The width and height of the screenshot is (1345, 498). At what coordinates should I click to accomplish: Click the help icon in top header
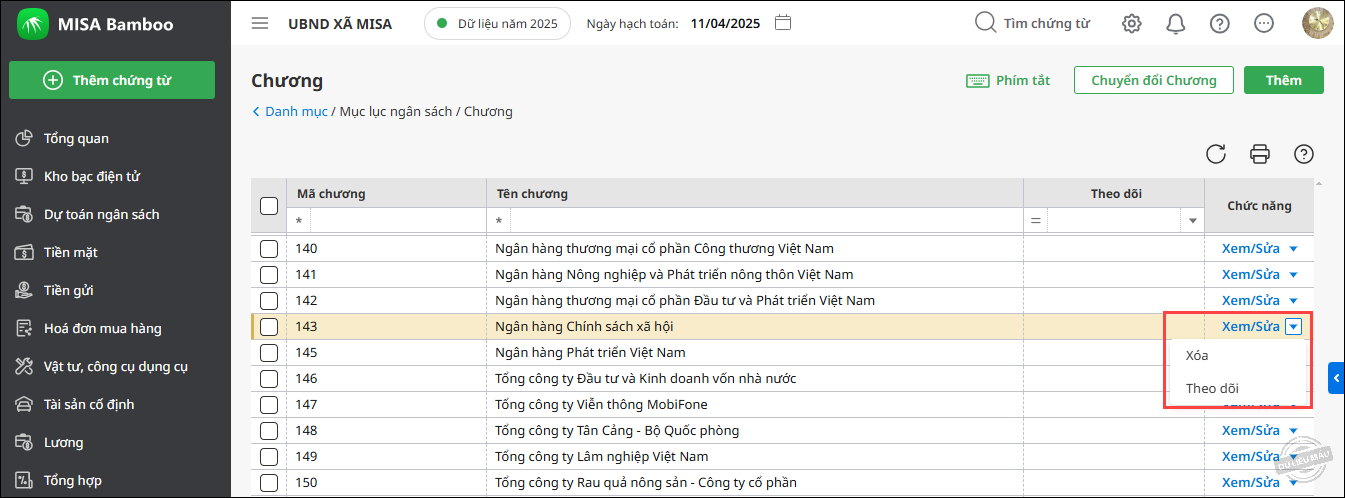click(x=1220, y=23)
